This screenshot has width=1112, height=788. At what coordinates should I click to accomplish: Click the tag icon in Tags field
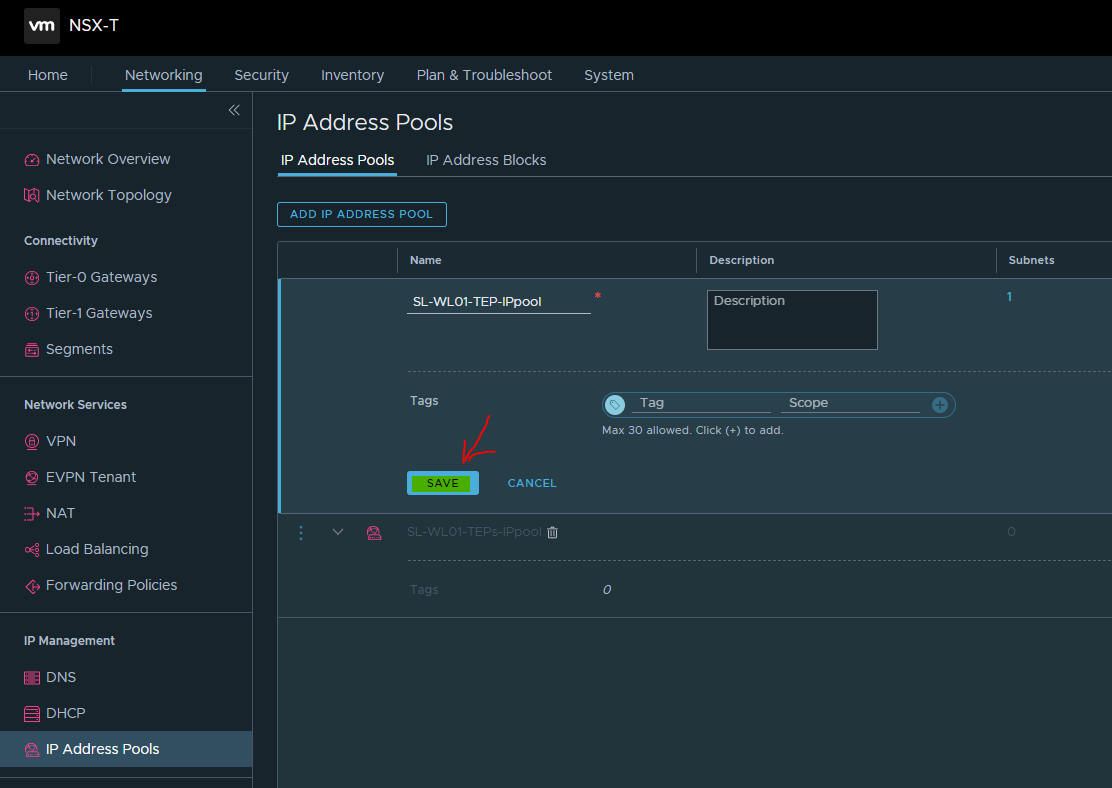(615, 405)
